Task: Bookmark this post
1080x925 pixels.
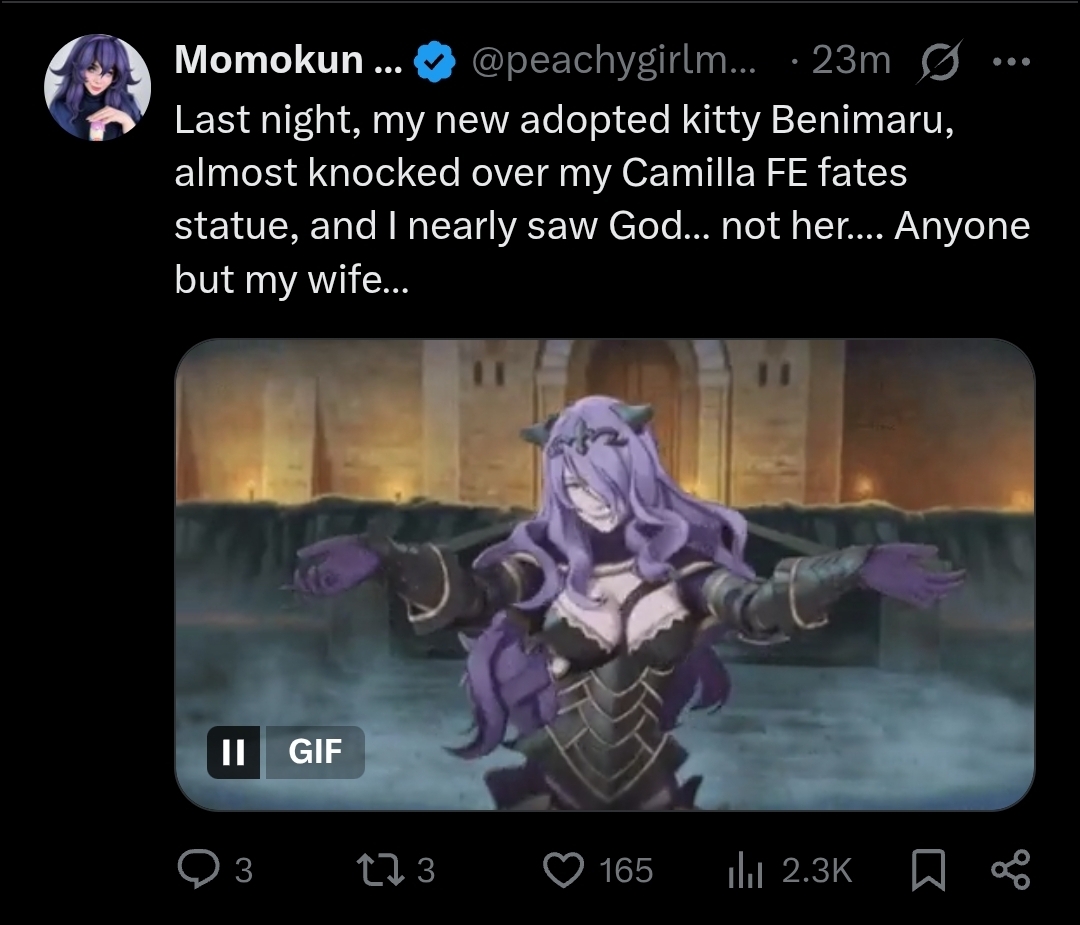Action: [x=928, y=870]
